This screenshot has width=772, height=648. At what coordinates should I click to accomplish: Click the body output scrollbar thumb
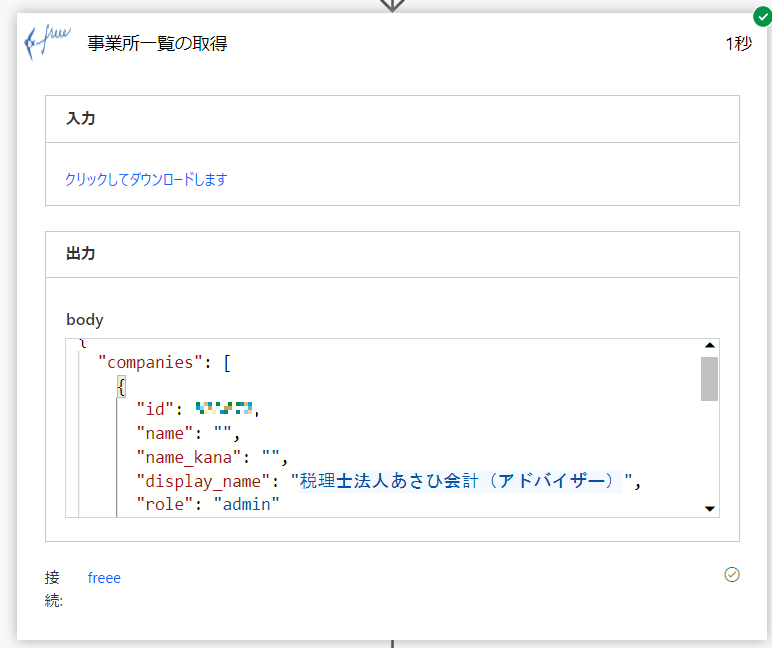coord(709,379)
